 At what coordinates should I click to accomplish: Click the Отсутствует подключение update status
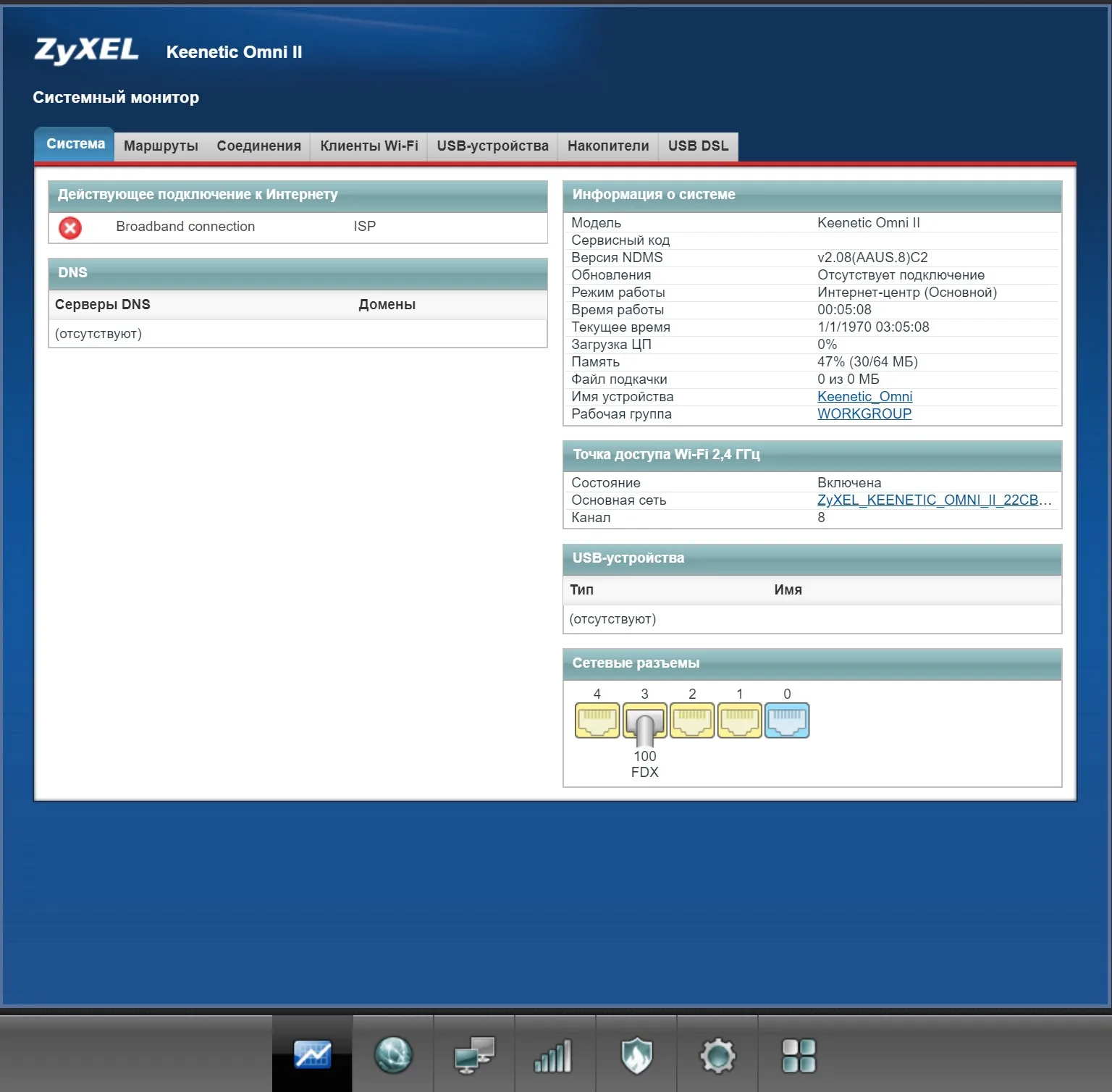pos(901,275)
